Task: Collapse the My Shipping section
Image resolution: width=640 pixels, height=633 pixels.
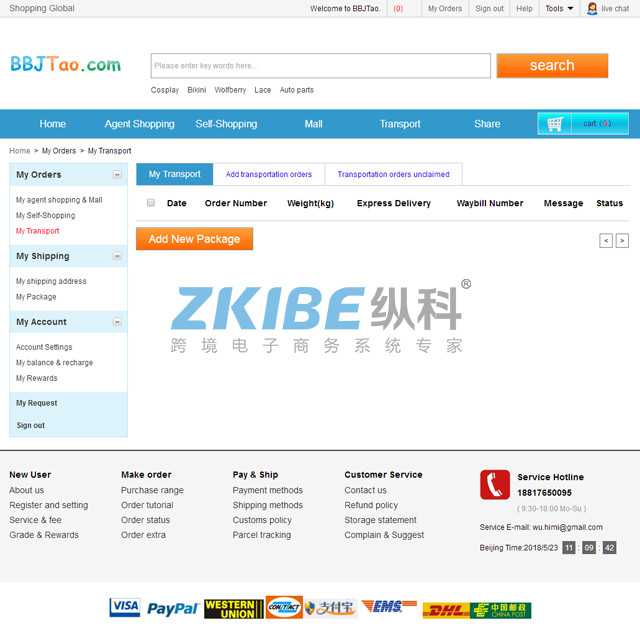Action: coord(117,256)
